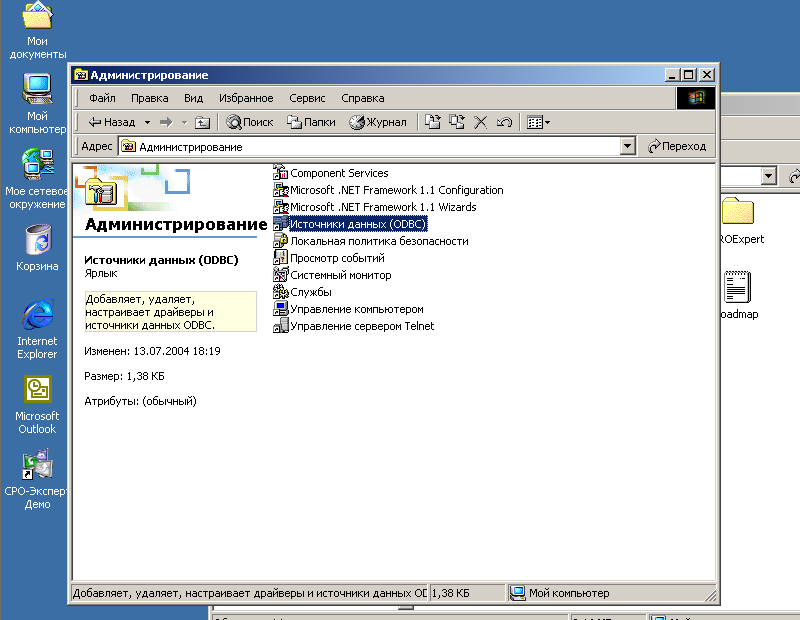Viewport: 800px width, 620px height.
Task: Select the Системный монитор icon
Action: click(281, 275)
